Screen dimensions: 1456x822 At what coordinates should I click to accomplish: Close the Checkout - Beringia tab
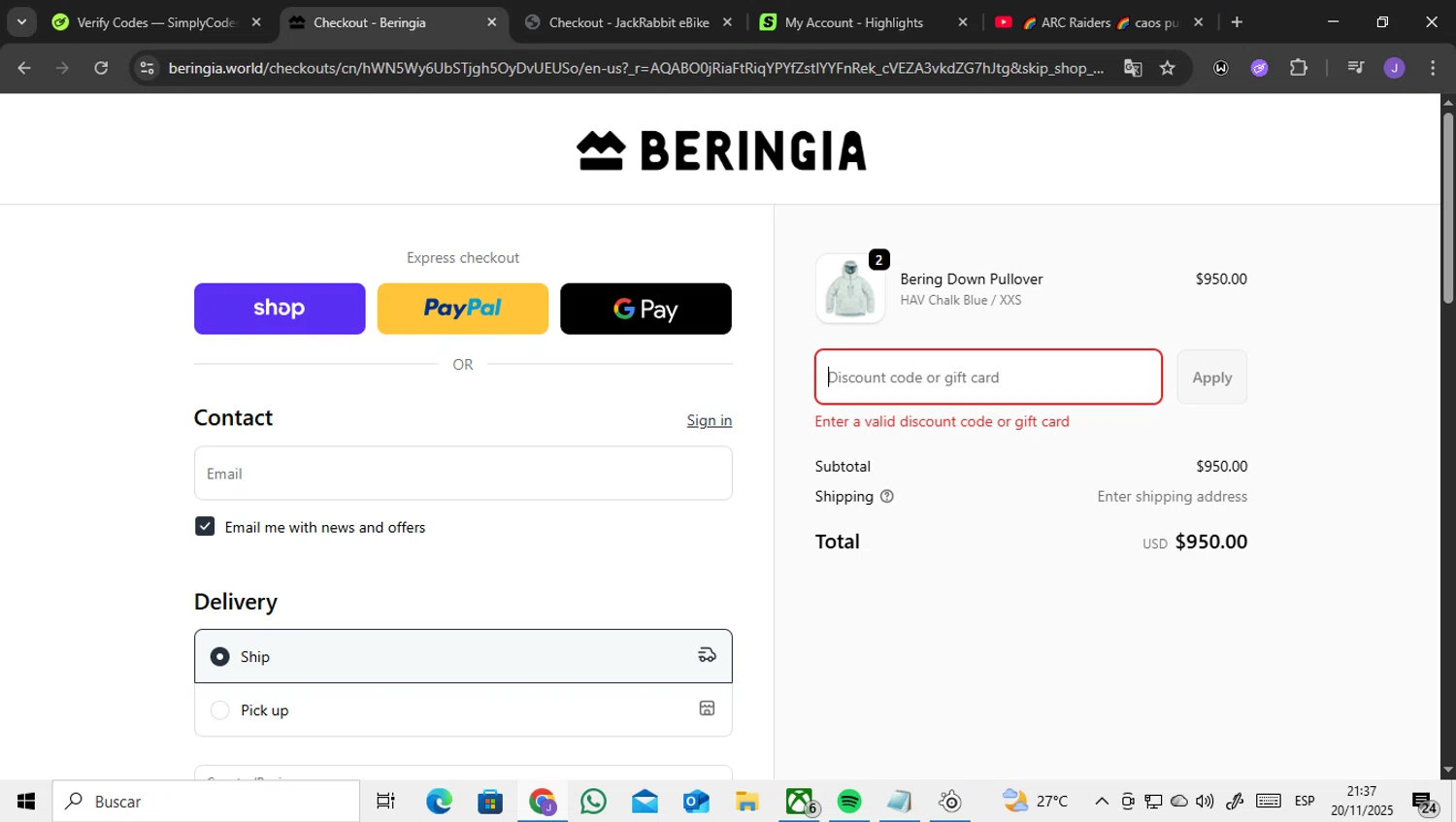(492, 22)
